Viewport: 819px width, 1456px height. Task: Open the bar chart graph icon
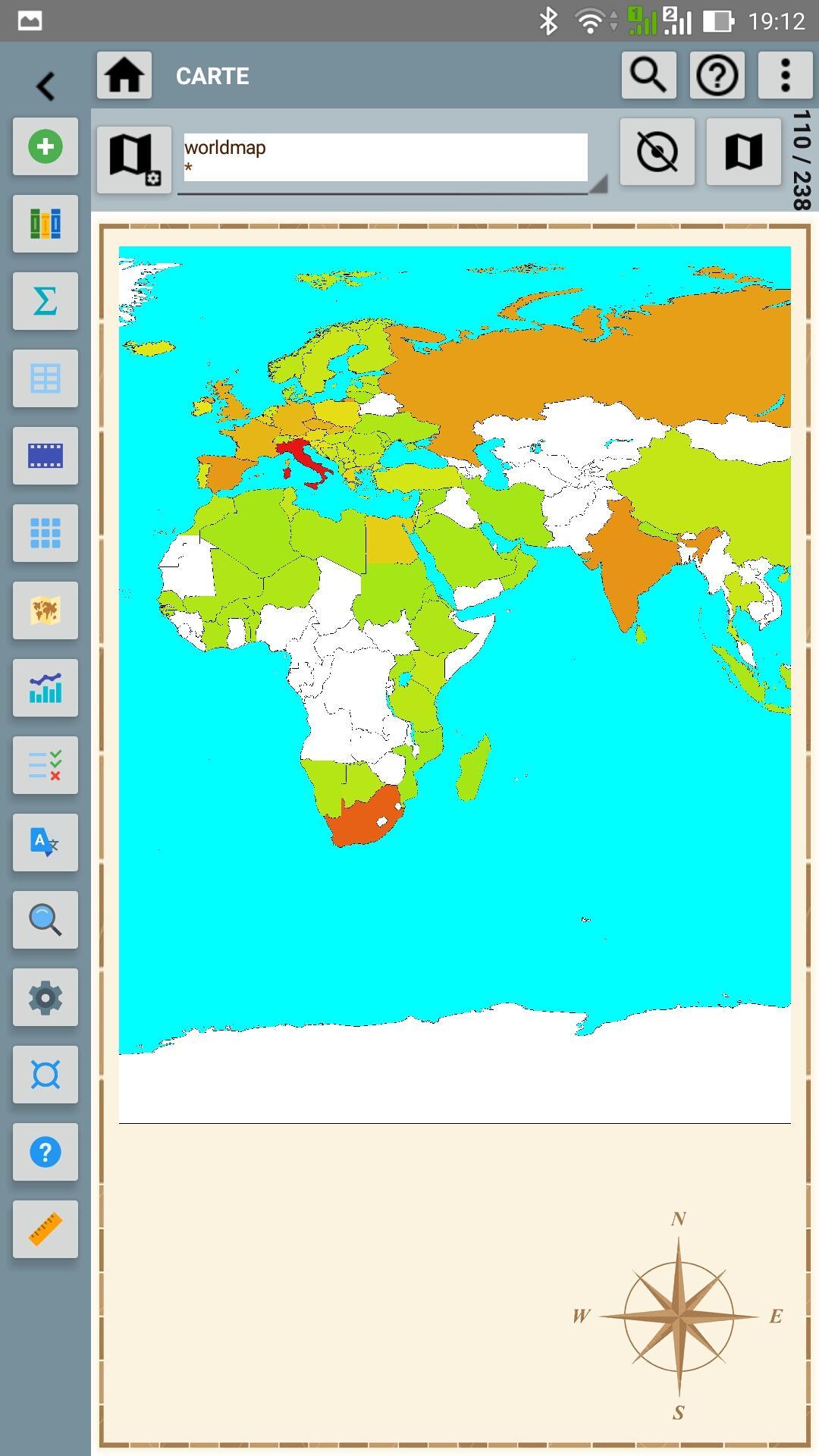point(45,688)
